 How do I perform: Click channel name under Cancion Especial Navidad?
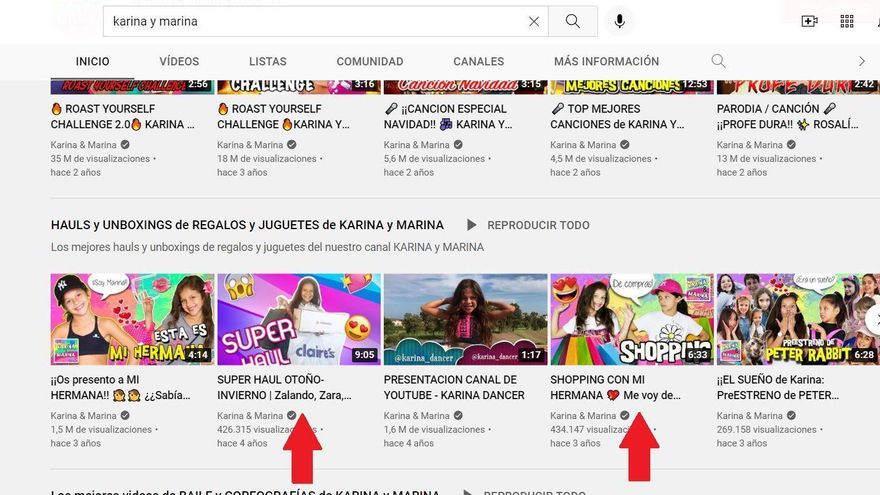416,145
